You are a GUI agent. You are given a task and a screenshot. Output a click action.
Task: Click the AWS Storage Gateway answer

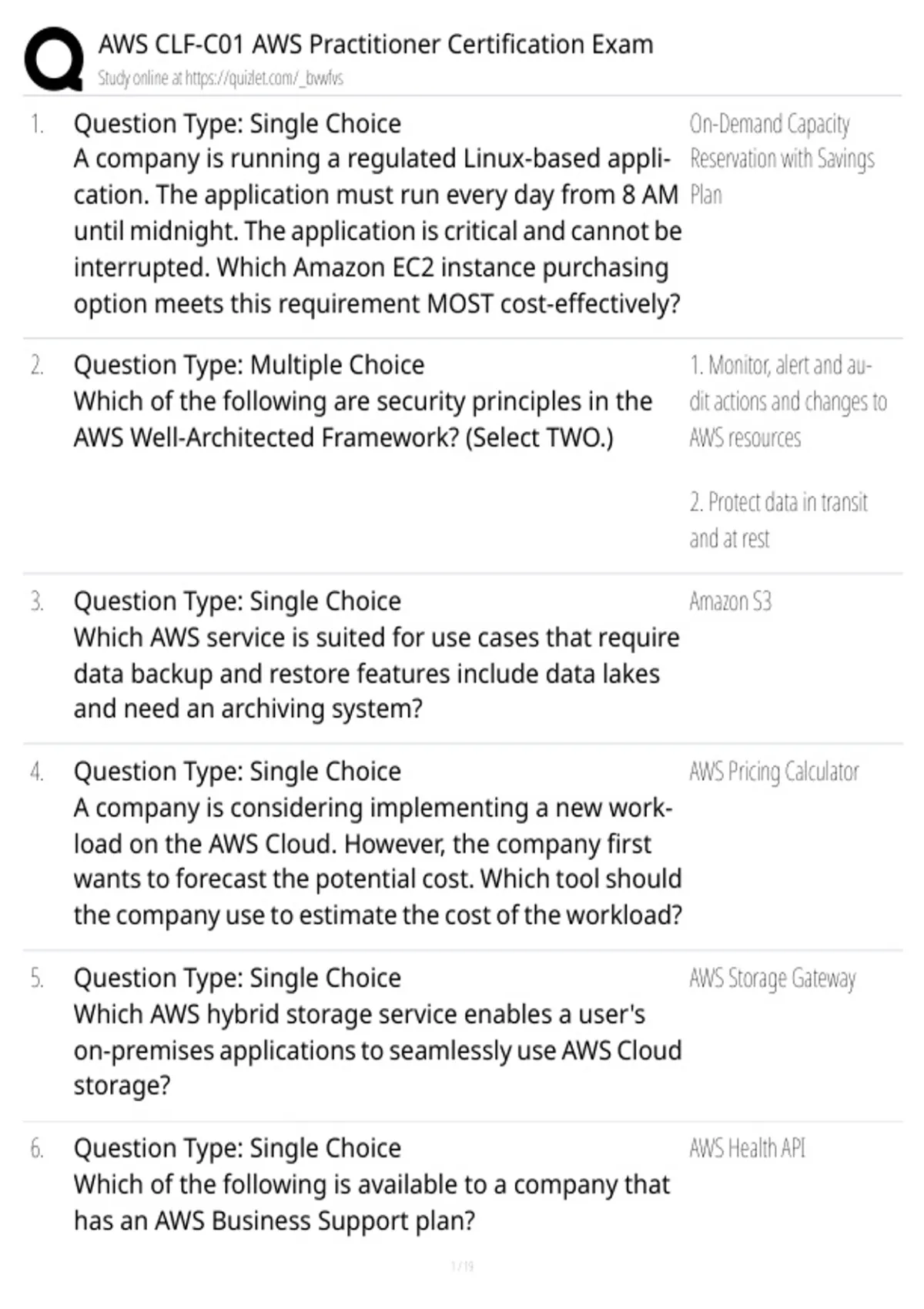point(772,978)
